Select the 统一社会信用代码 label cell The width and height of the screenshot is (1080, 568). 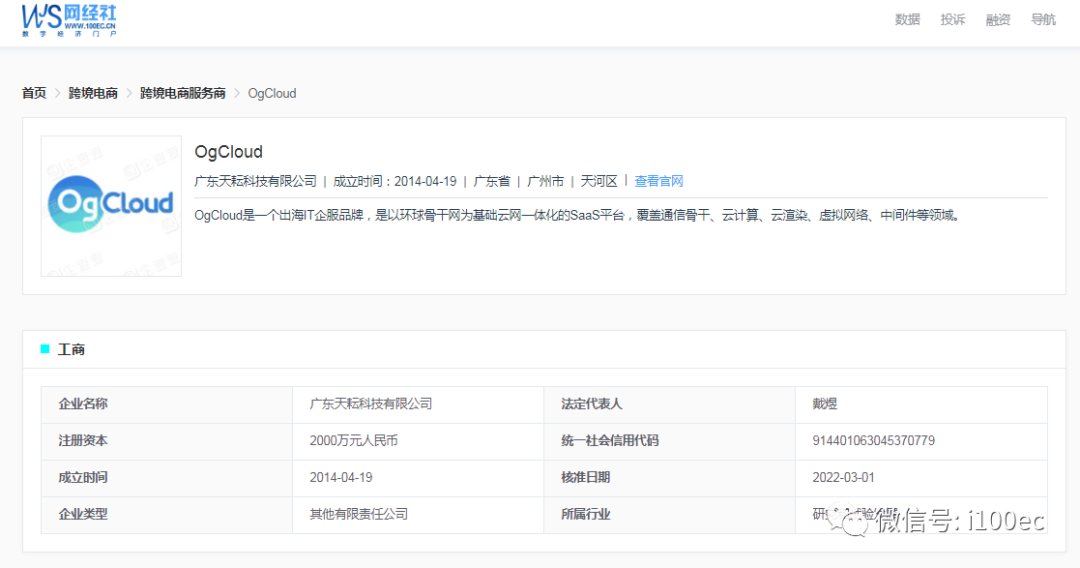pos(669,441)
